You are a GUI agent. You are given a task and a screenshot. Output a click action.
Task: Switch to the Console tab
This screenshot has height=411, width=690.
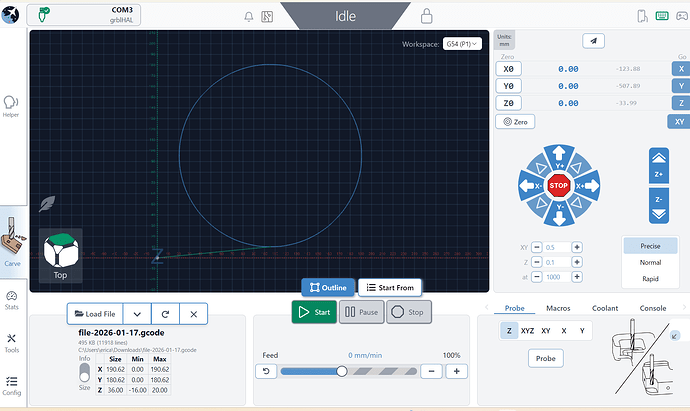[x=652, y=308]
